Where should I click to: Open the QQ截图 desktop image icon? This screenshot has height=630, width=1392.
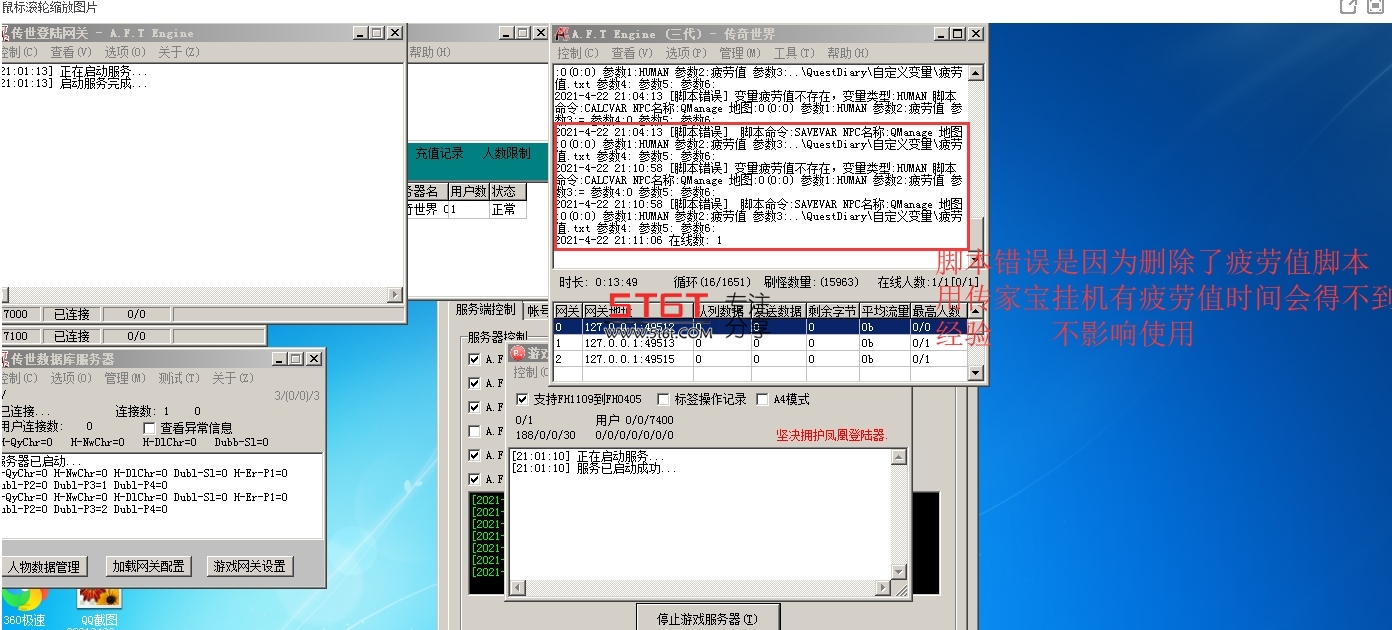(99, 606)
